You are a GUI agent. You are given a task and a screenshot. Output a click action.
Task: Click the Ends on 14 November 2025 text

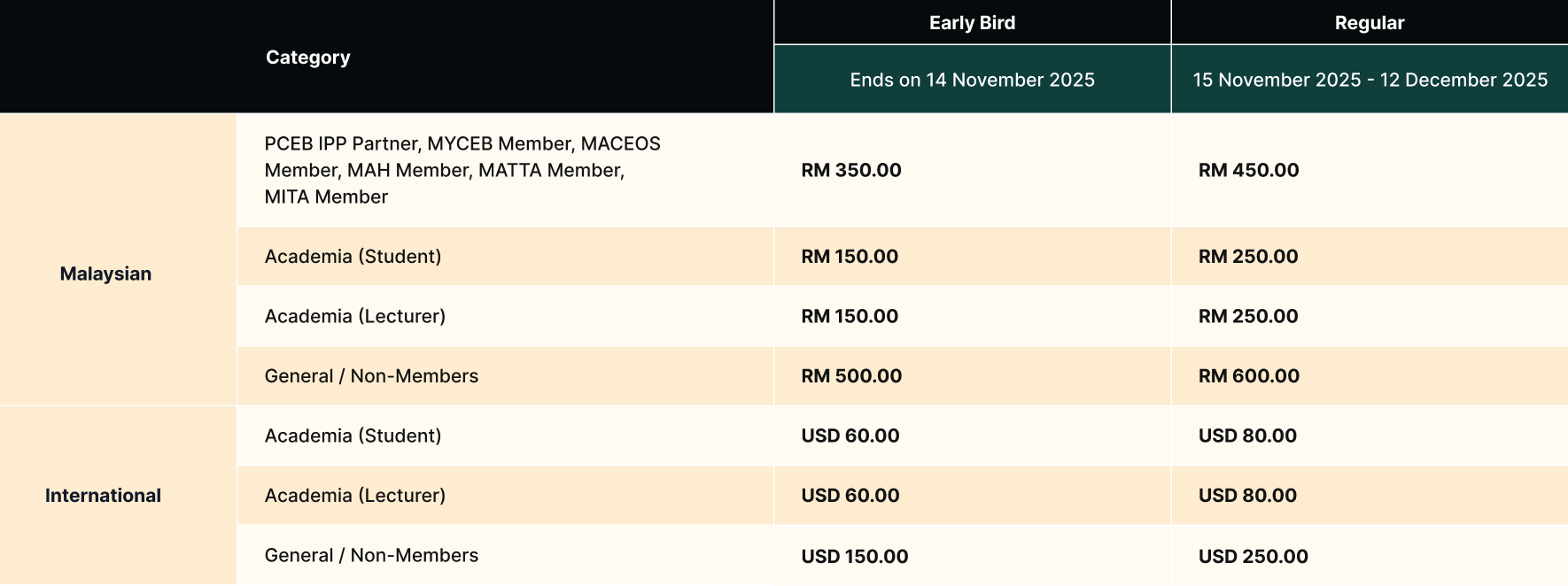(972, 80)
